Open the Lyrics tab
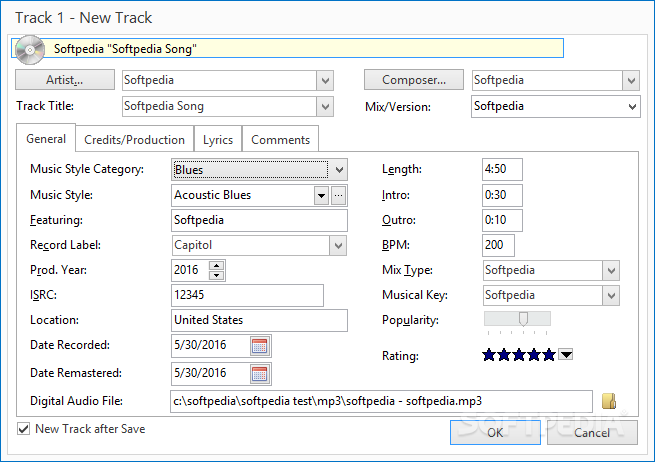This screenshot has width=655, height=462. pos(218,140)
